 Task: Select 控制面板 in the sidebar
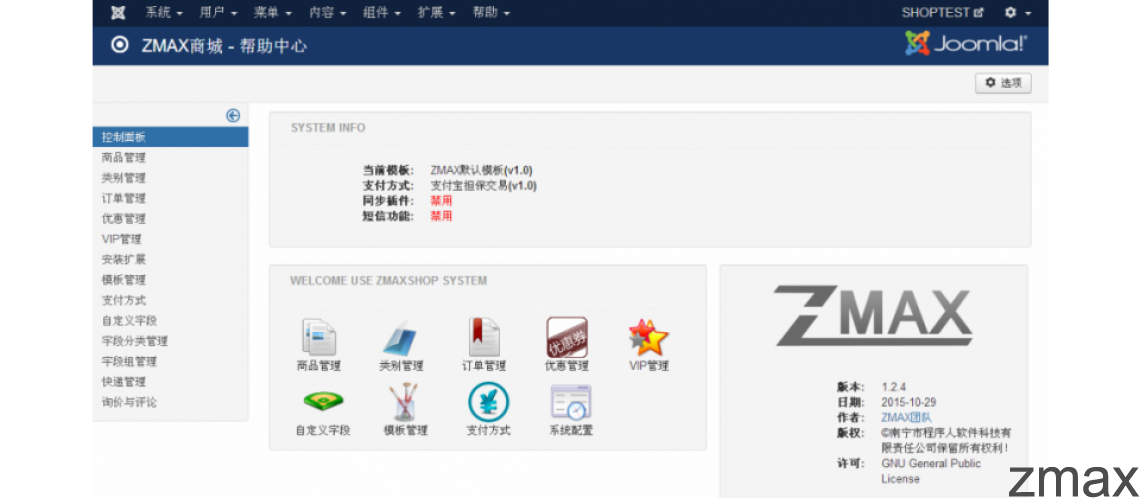(x=170, y=137)
